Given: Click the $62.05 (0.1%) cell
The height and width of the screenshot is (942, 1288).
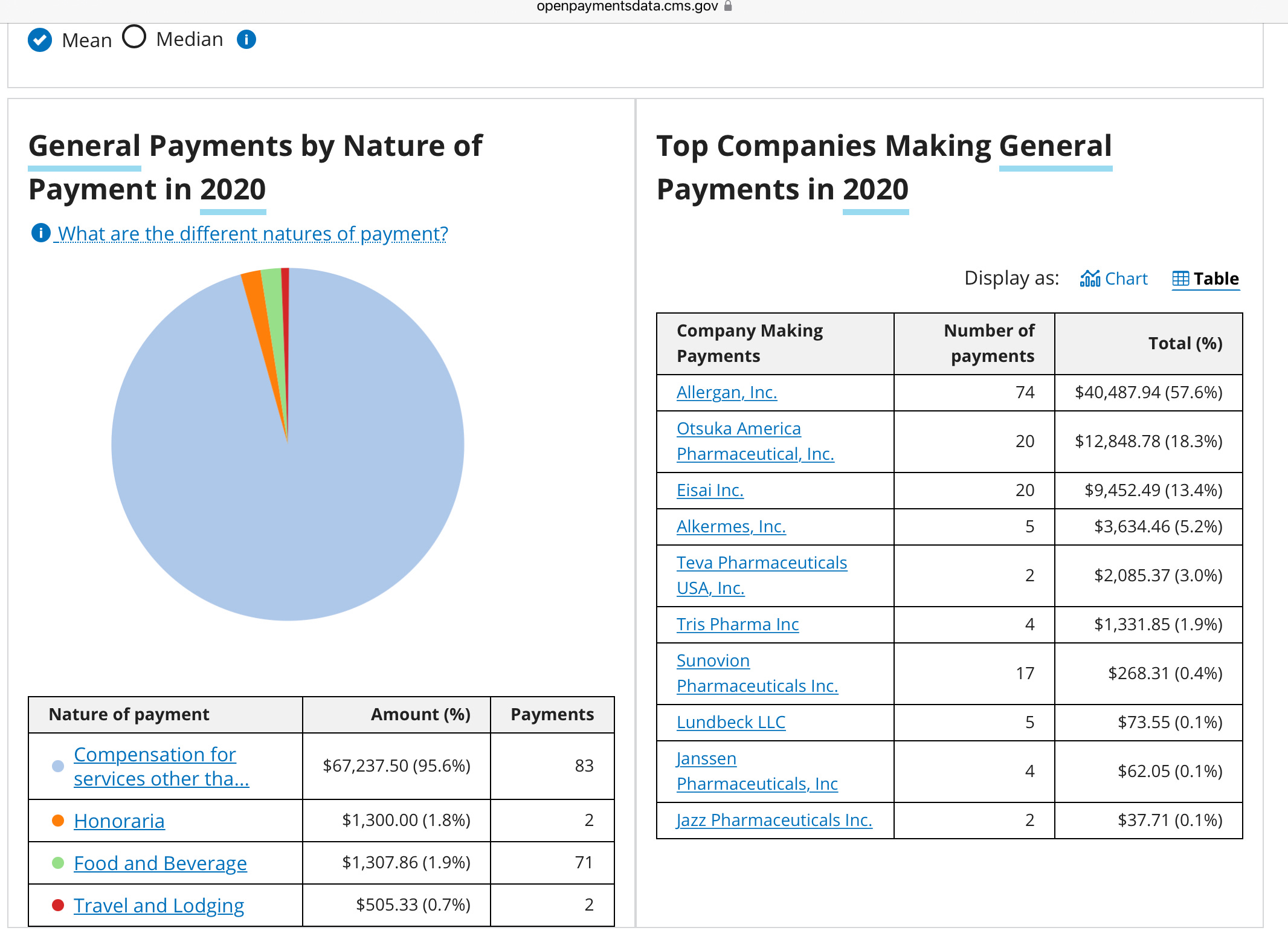Looking at the screenshot, I should [1148, 772].
